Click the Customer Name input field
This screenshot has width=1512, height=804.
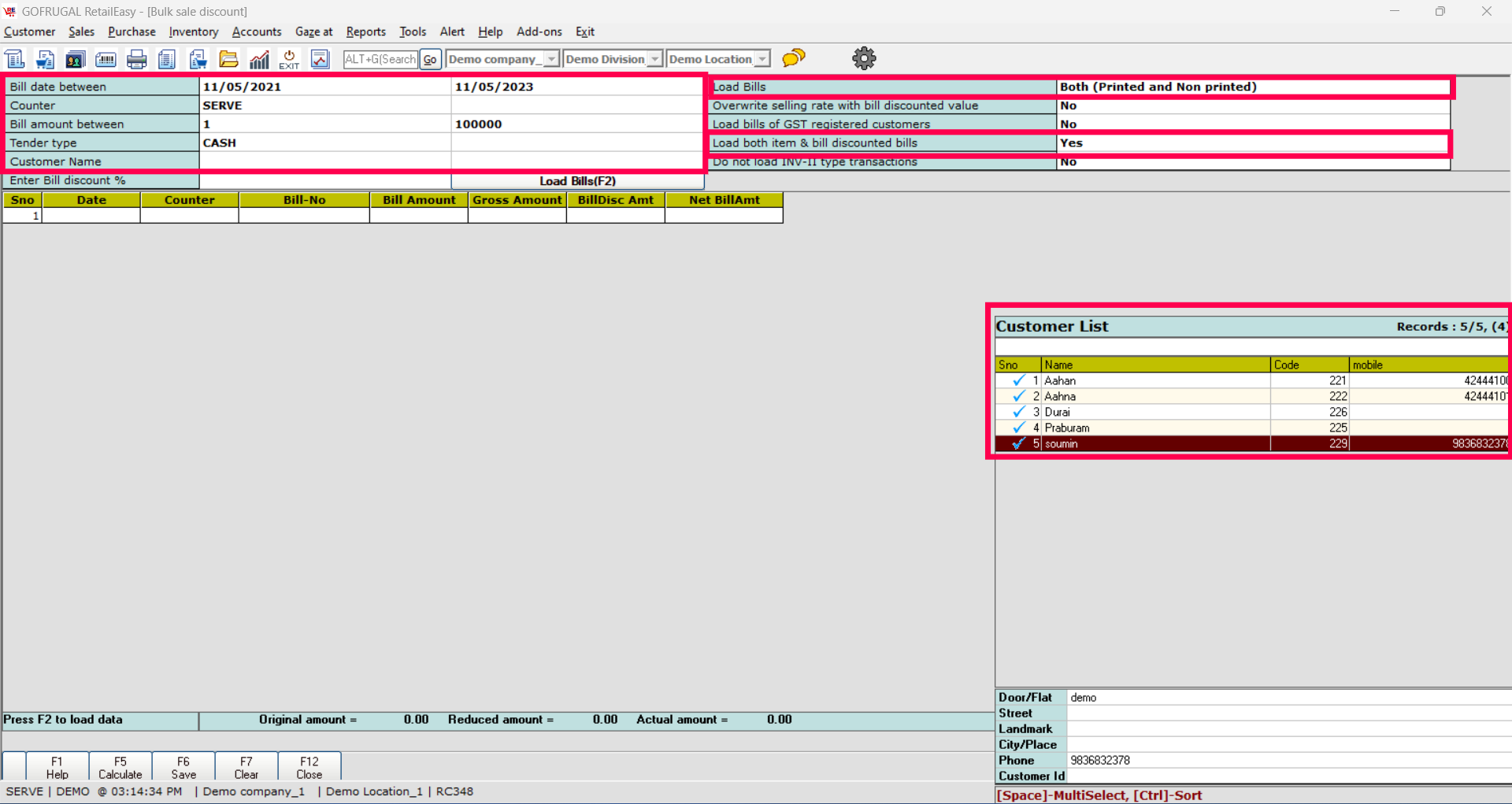click(x=325, y=162)
